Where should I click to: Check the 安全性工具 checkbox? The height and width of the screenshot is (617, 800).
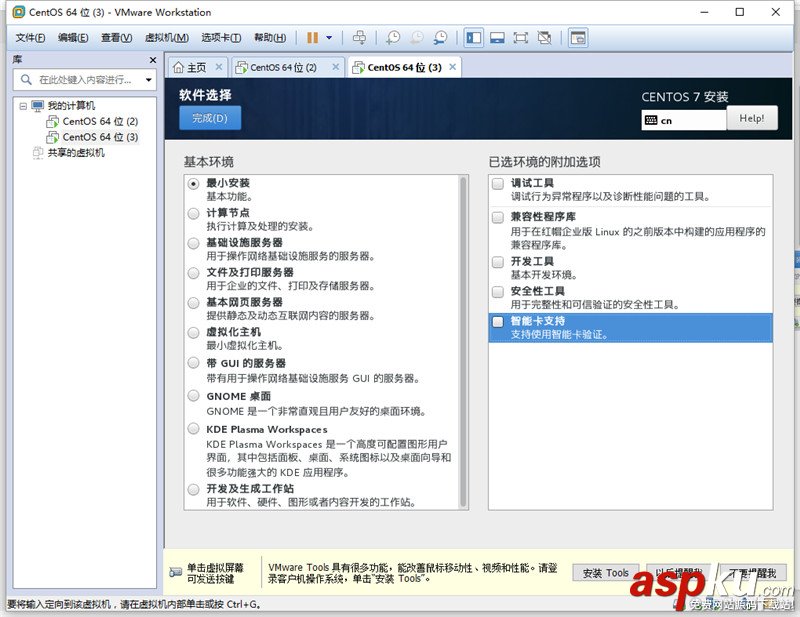(x=498, y=291)
